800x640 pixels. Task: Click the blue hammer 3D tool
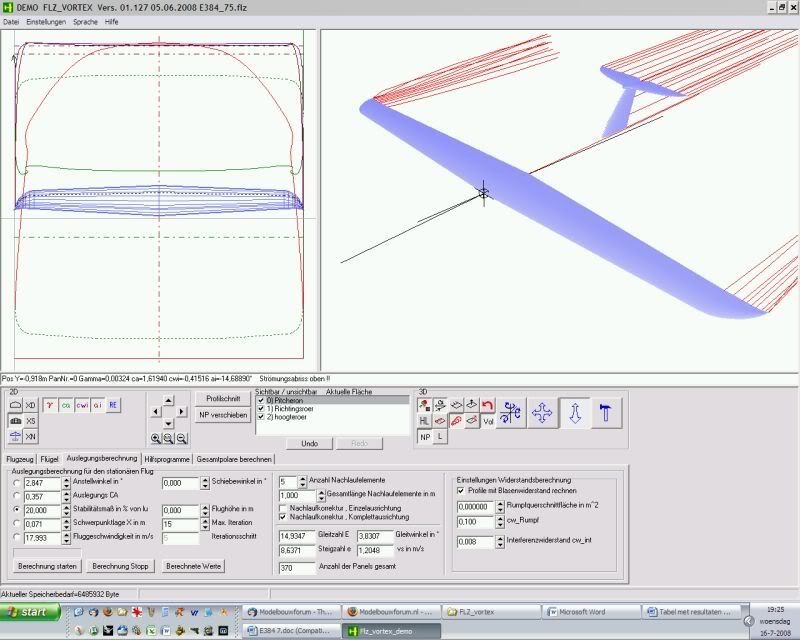point(606,412)
